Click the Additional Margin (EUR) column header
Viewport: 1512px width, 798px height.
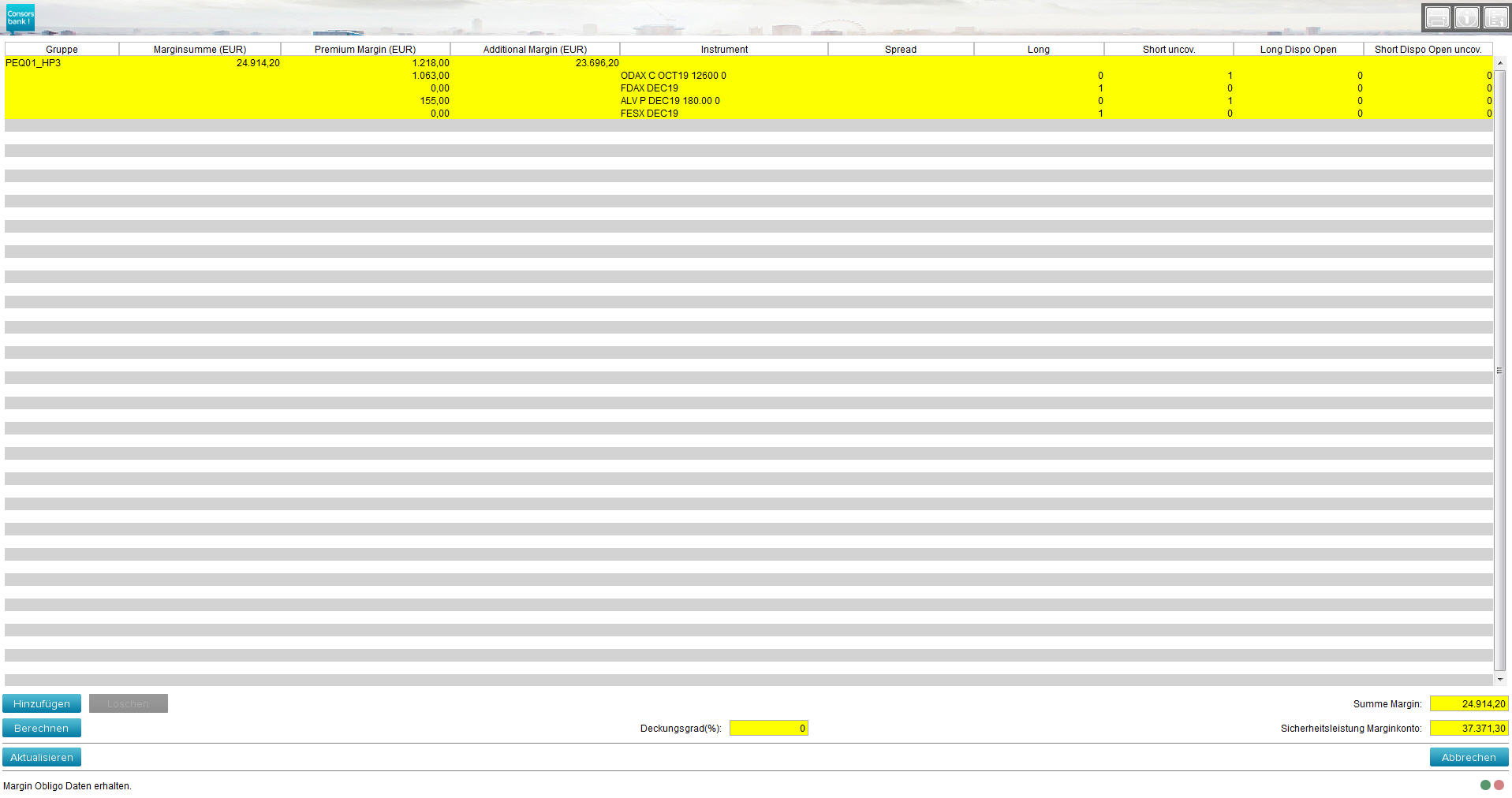[x=535, y=49]
